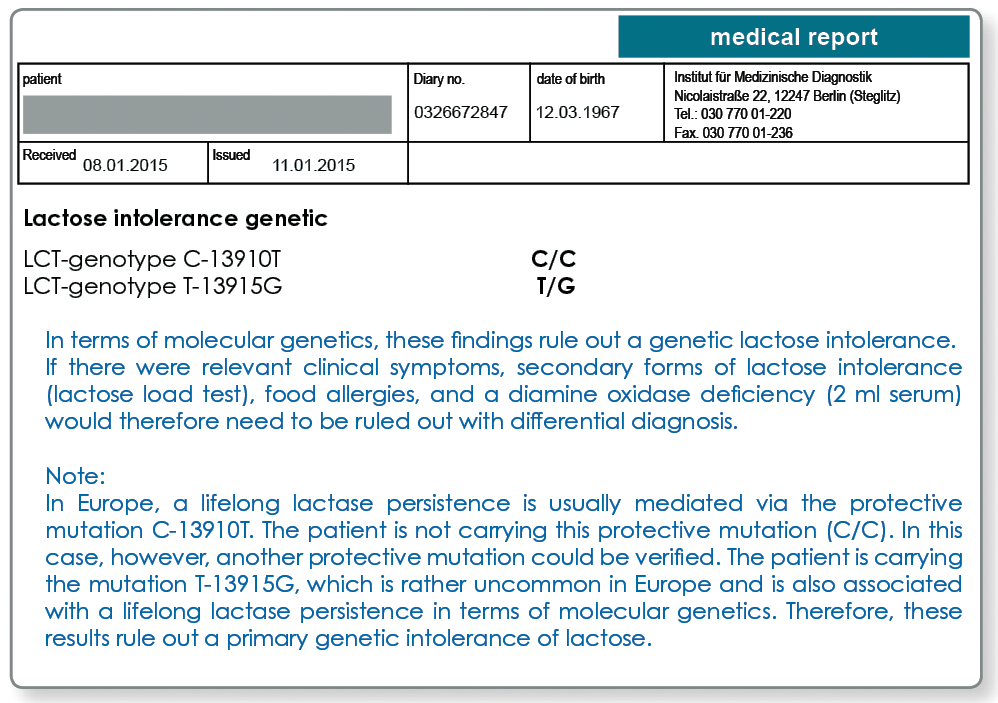Select the T/G genotype result
998x703 pixels.
pyautogui.click(x=556, y=286)
